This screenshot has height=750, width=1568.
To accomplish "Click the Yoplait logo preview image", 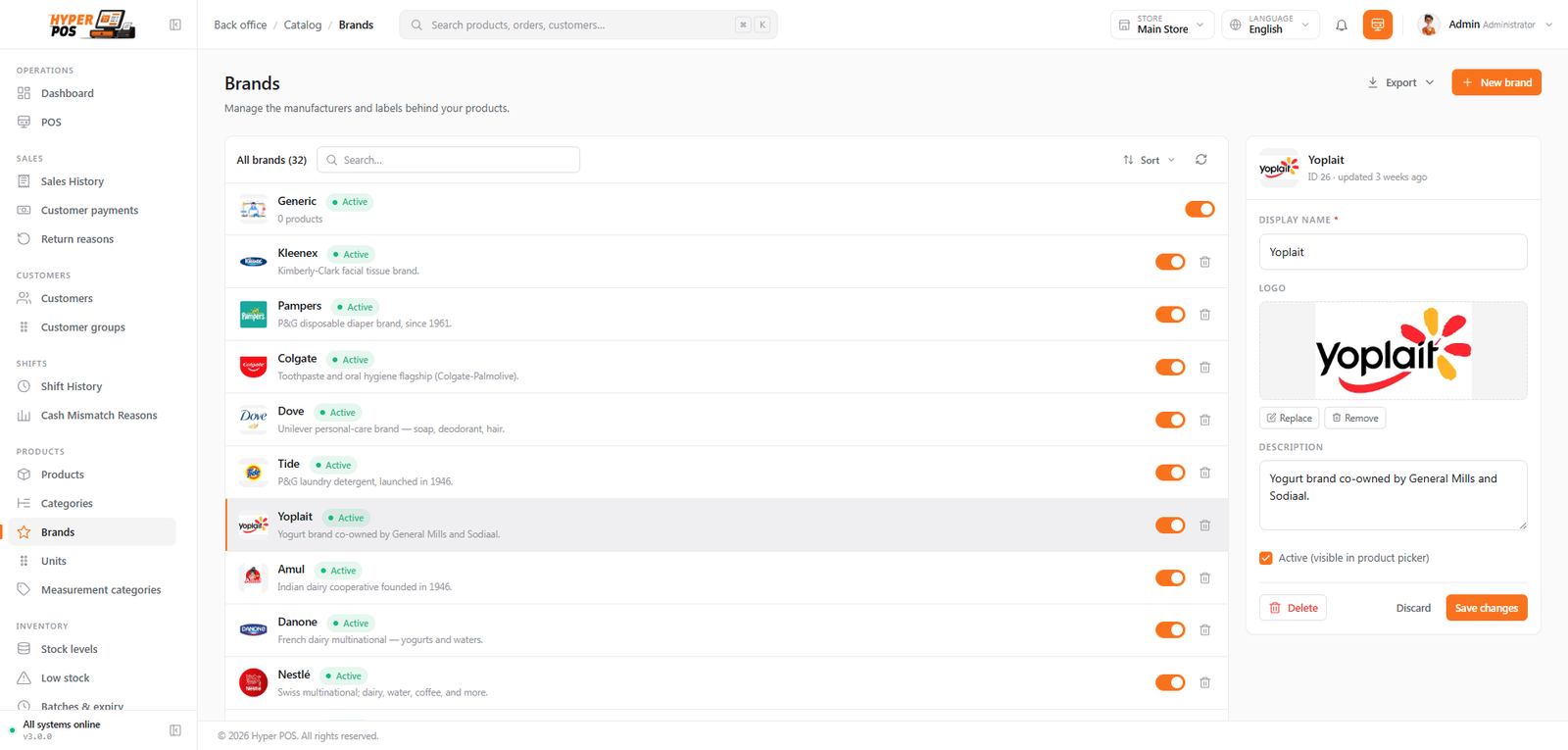I will point(1393,351).
